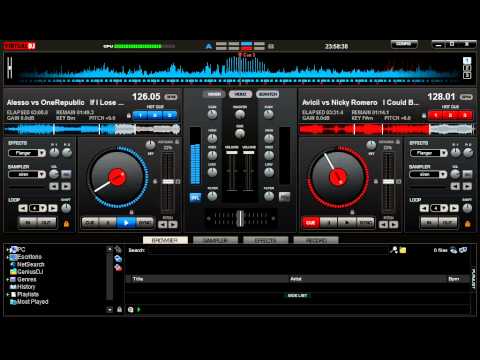This screenshot has width=480, height=360.
Task: Play next sample on right sampler
Action: click(x=467, y=186)
